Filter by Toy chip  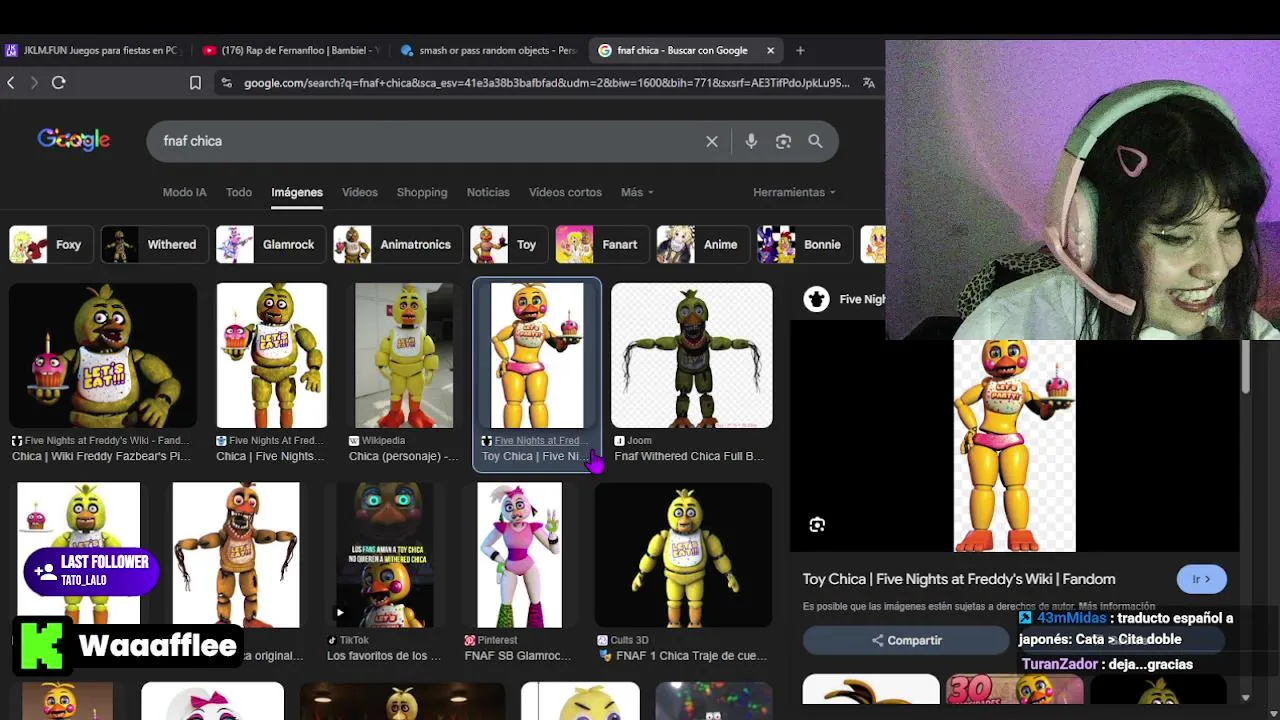508,244
